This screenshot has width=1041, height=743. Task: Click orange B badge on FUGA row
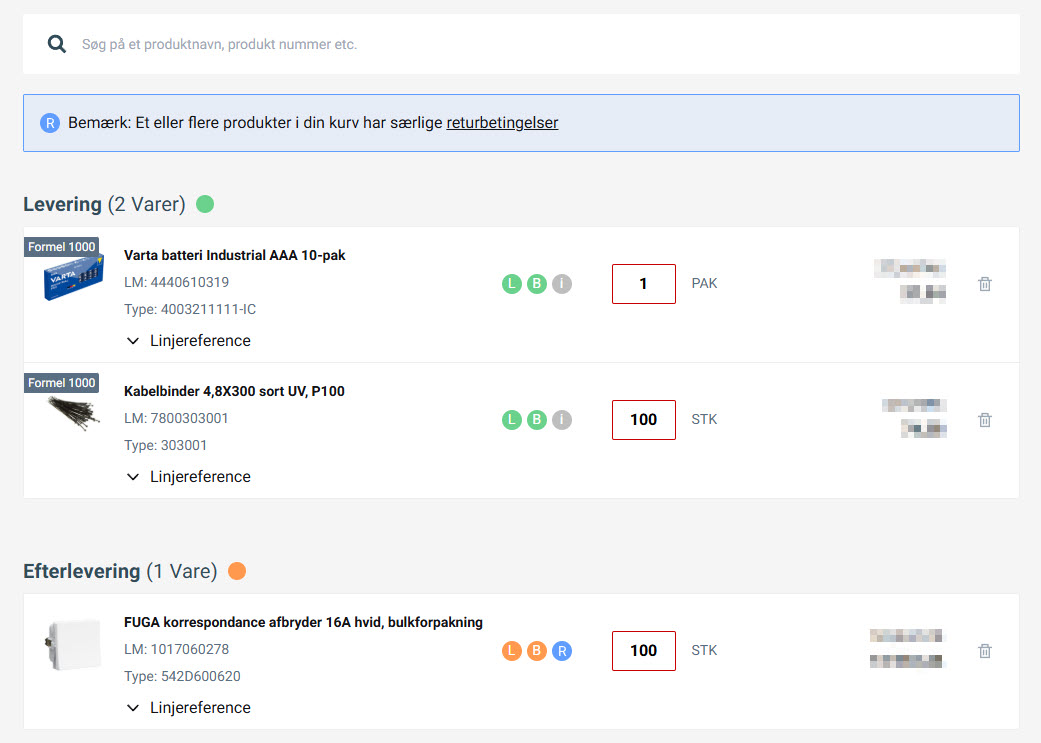coord(537,651)
